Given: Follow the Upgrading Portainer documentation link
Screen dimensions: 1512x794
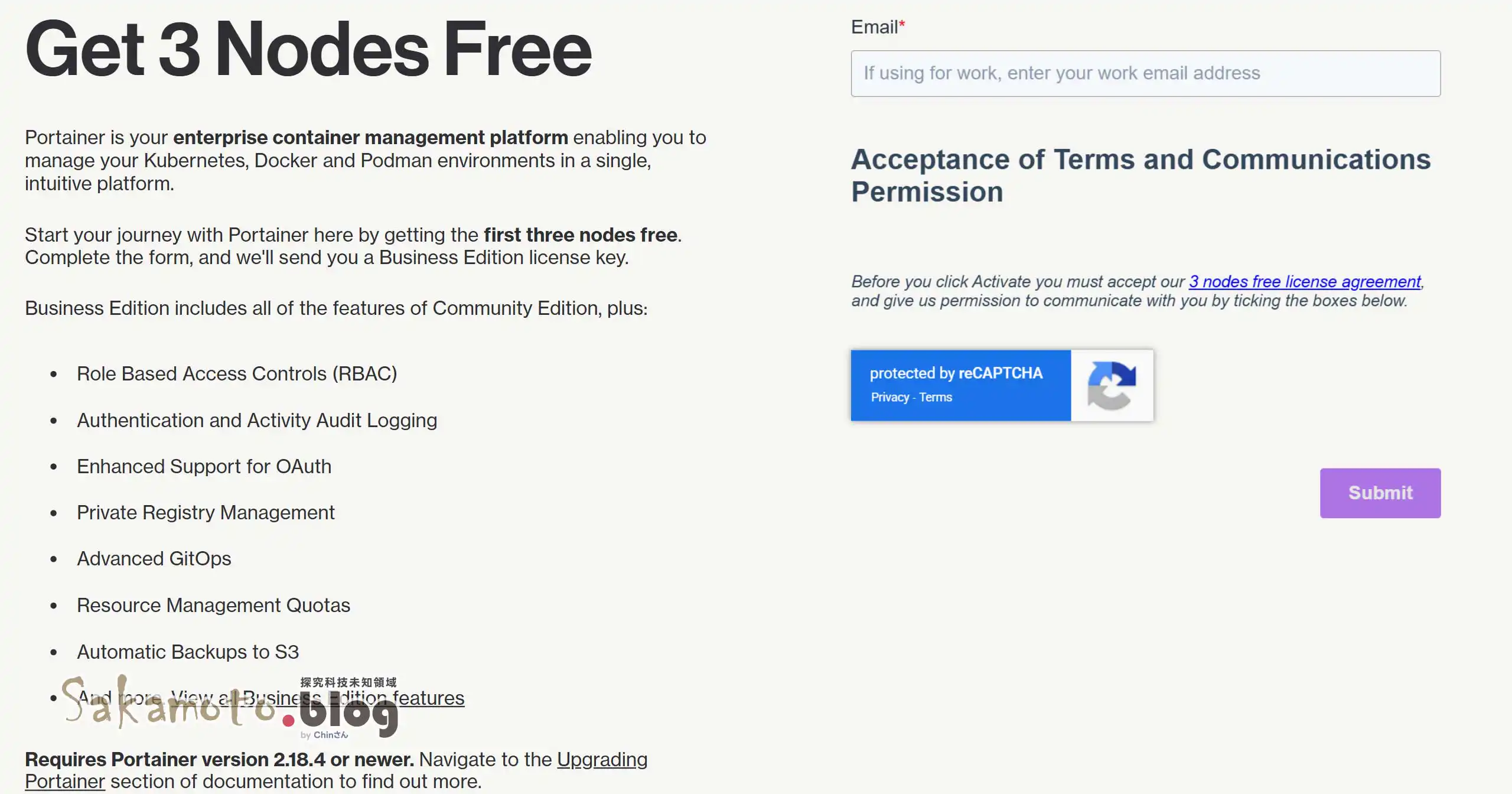Looking at the screenshot, I should (x=601, y=760).
